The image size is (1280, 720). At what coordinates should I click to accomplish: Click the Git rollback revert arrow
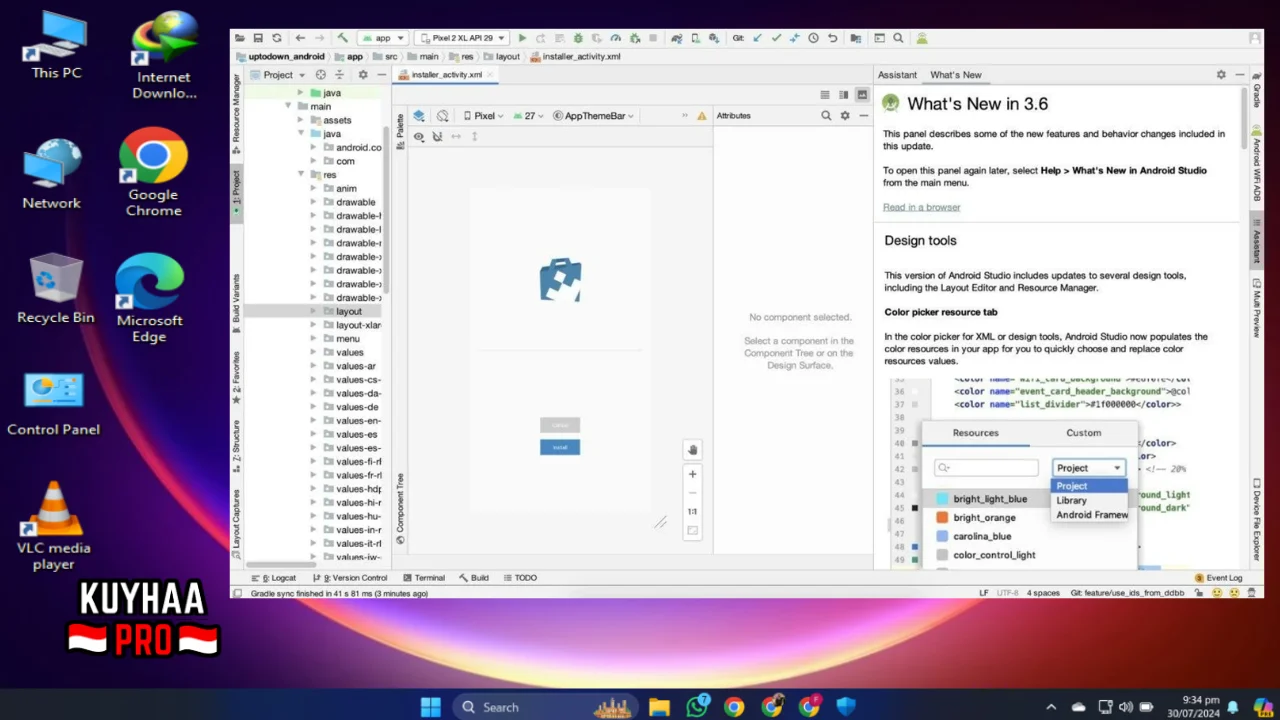point(832,38)
